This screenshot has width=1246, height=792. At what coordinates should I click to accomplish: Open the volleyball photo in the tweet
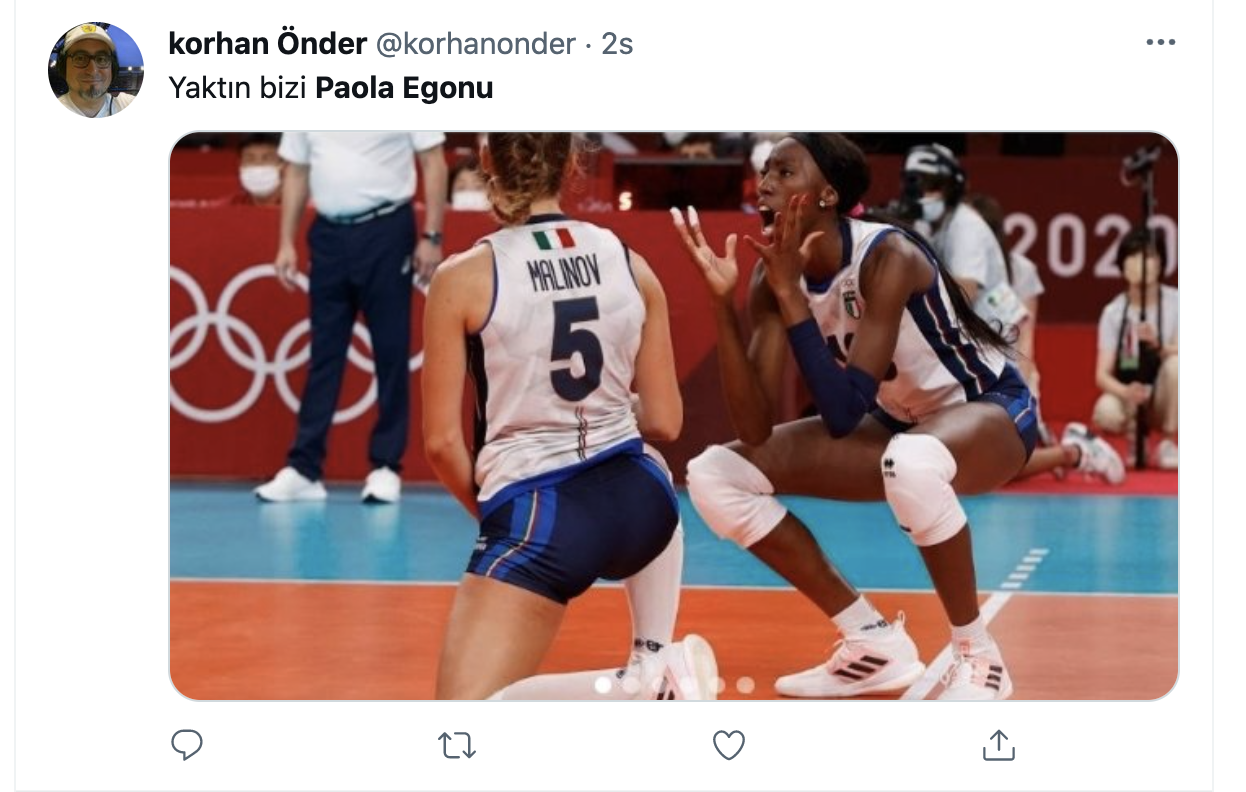pyautogui.click(x=674, y=416)
